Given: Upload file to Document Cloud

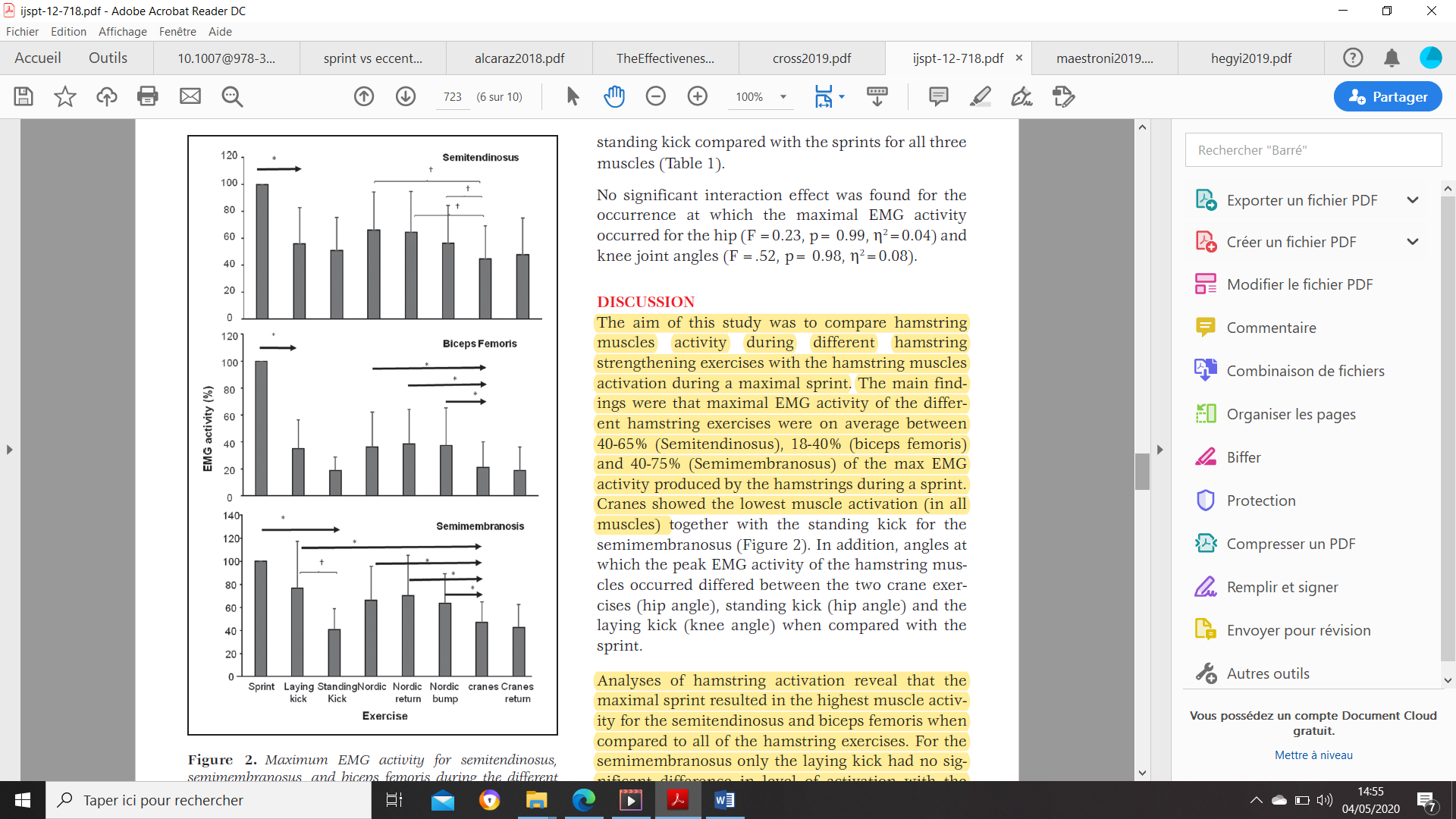Looking at the screenshot, I should pos(107,96).
